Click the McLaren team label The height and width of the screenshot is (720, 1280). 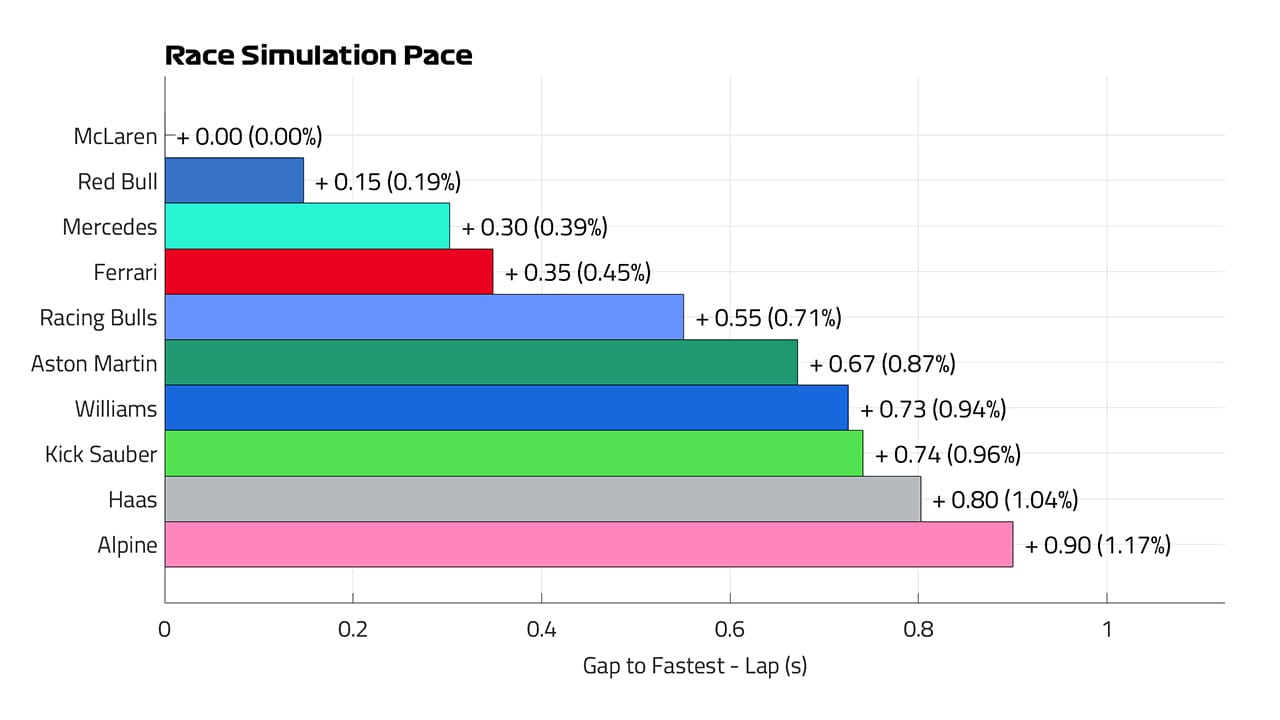tap(115, 136)
